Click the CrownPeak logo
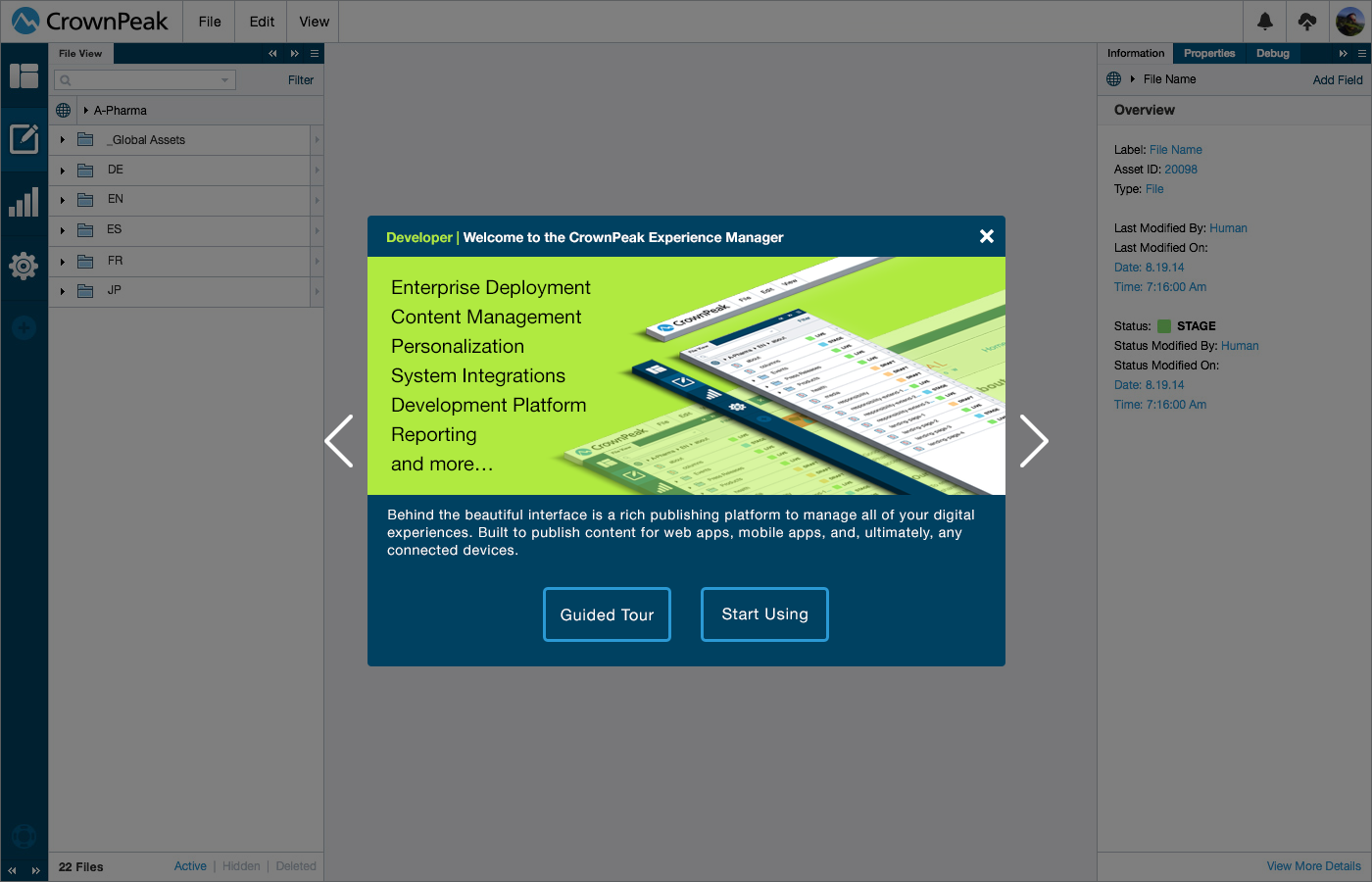Viewport: 1372px width, 882px height. 89,21
